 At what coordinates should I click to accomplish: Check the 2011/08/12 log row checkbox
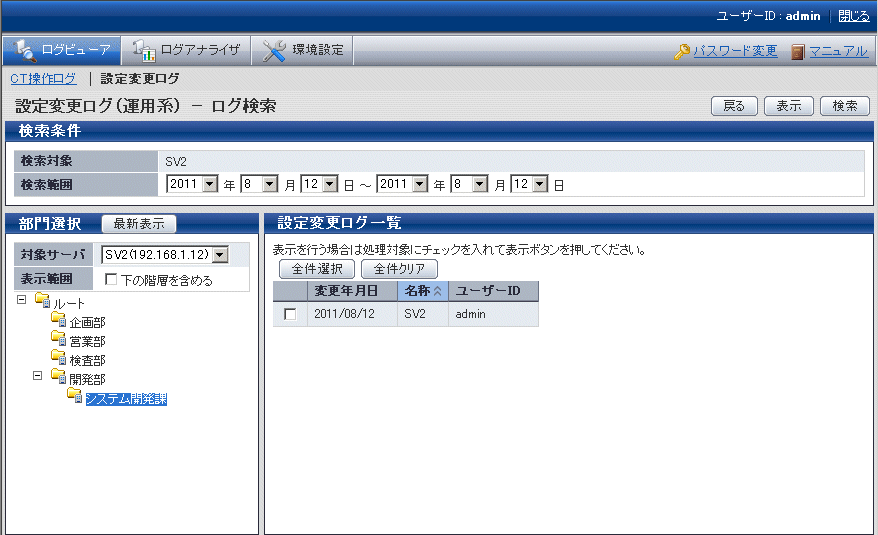290,314
